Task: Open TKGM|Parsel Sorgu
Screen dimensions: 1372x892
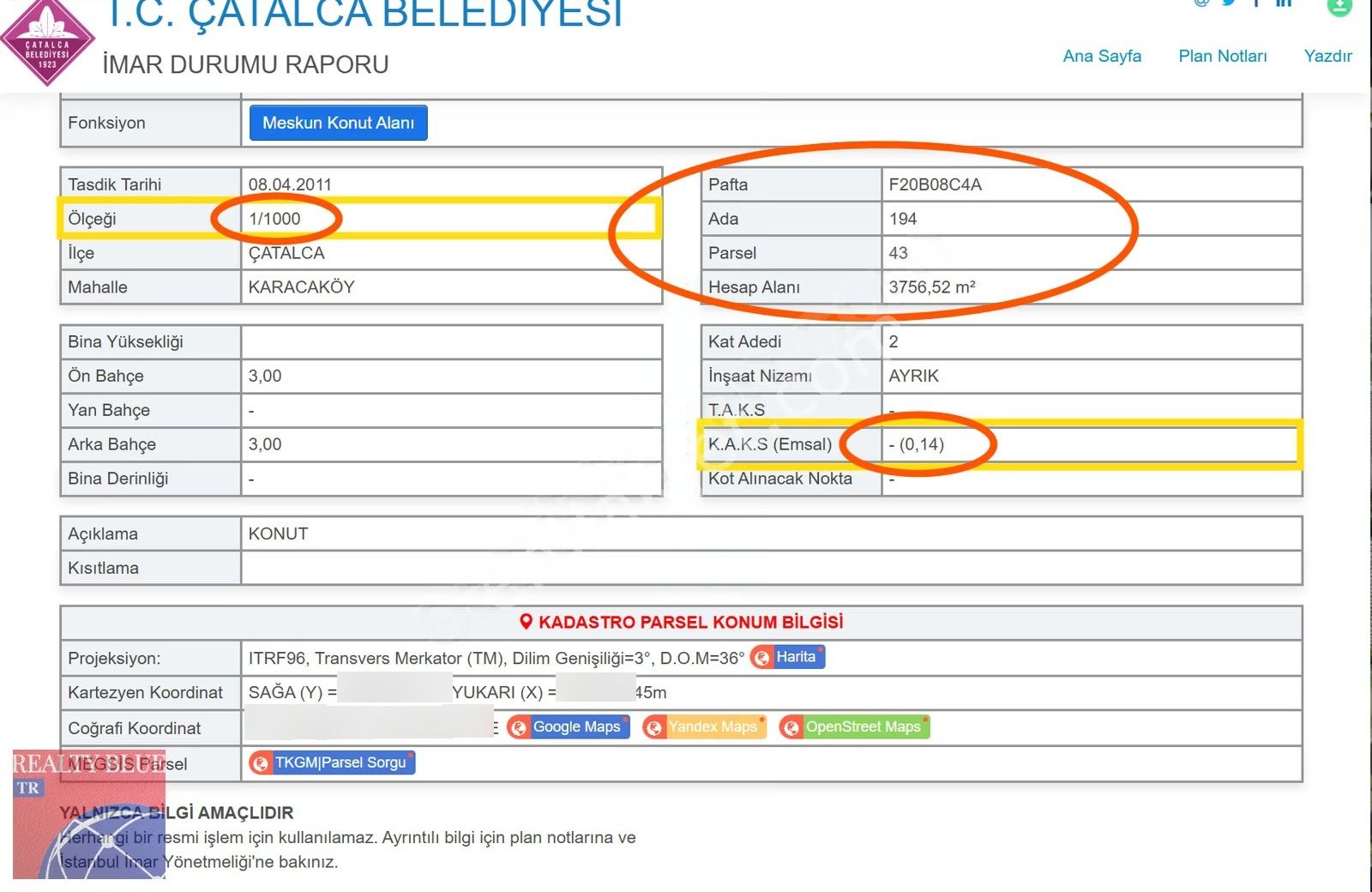Action: click(339, 763)
